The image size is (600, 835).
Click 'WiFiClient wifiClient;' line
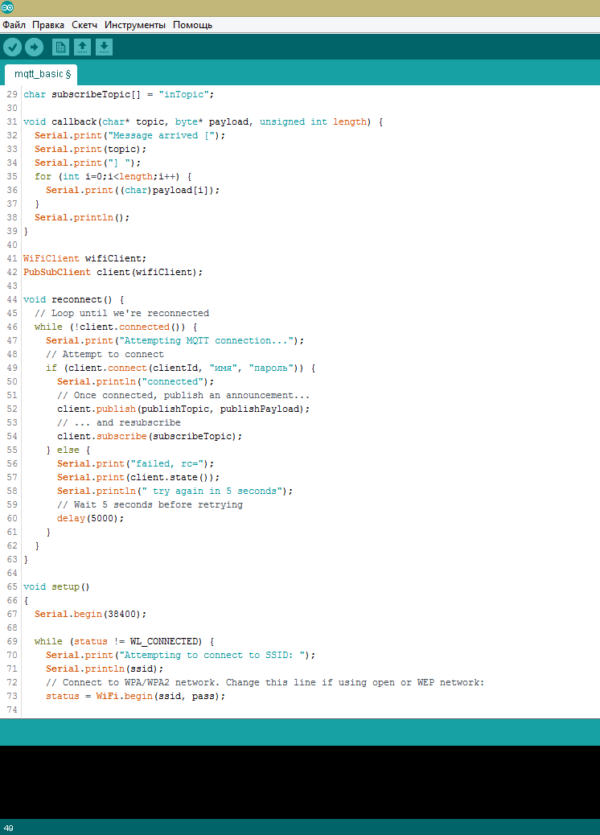[85, 258]
